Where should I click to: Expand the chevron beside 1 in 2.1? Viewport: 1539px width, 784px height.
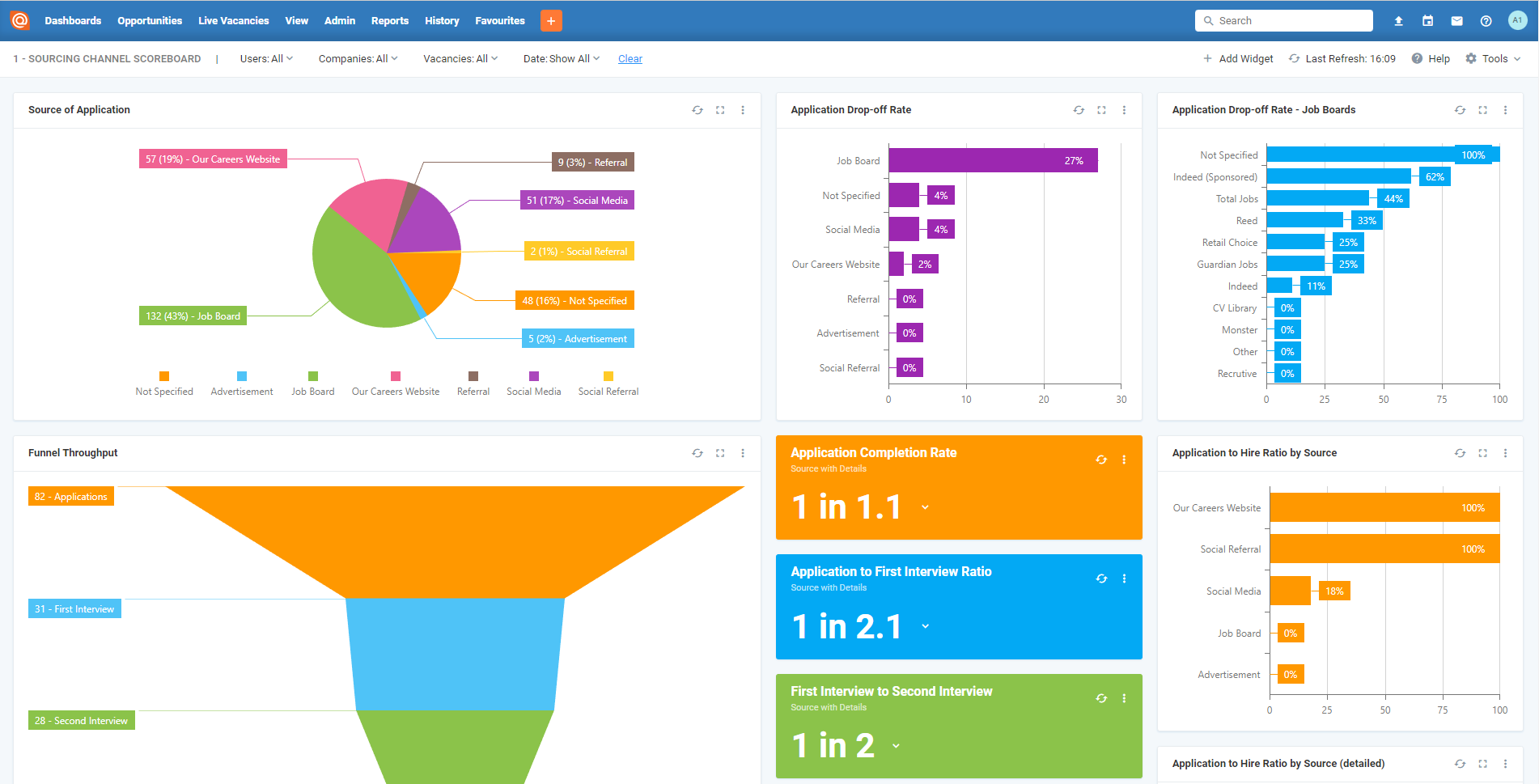tap(925, 627)
